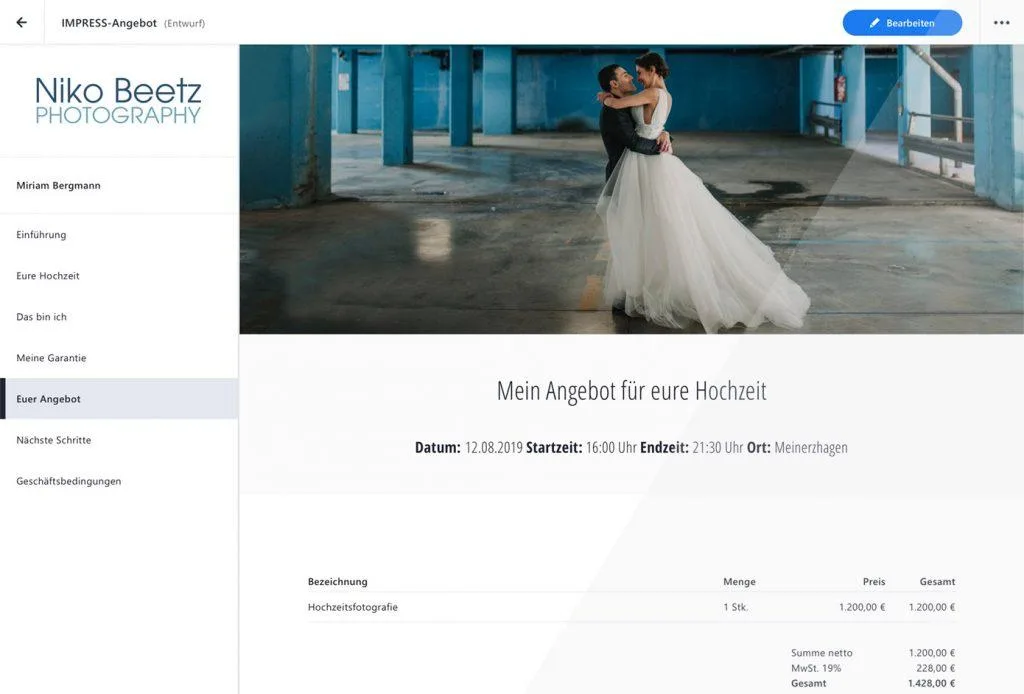Viewport: 1024px width, 694px height.
Task: Click the heading Mein Angebot für eure Hochzeit
Action: click(632, 391)
